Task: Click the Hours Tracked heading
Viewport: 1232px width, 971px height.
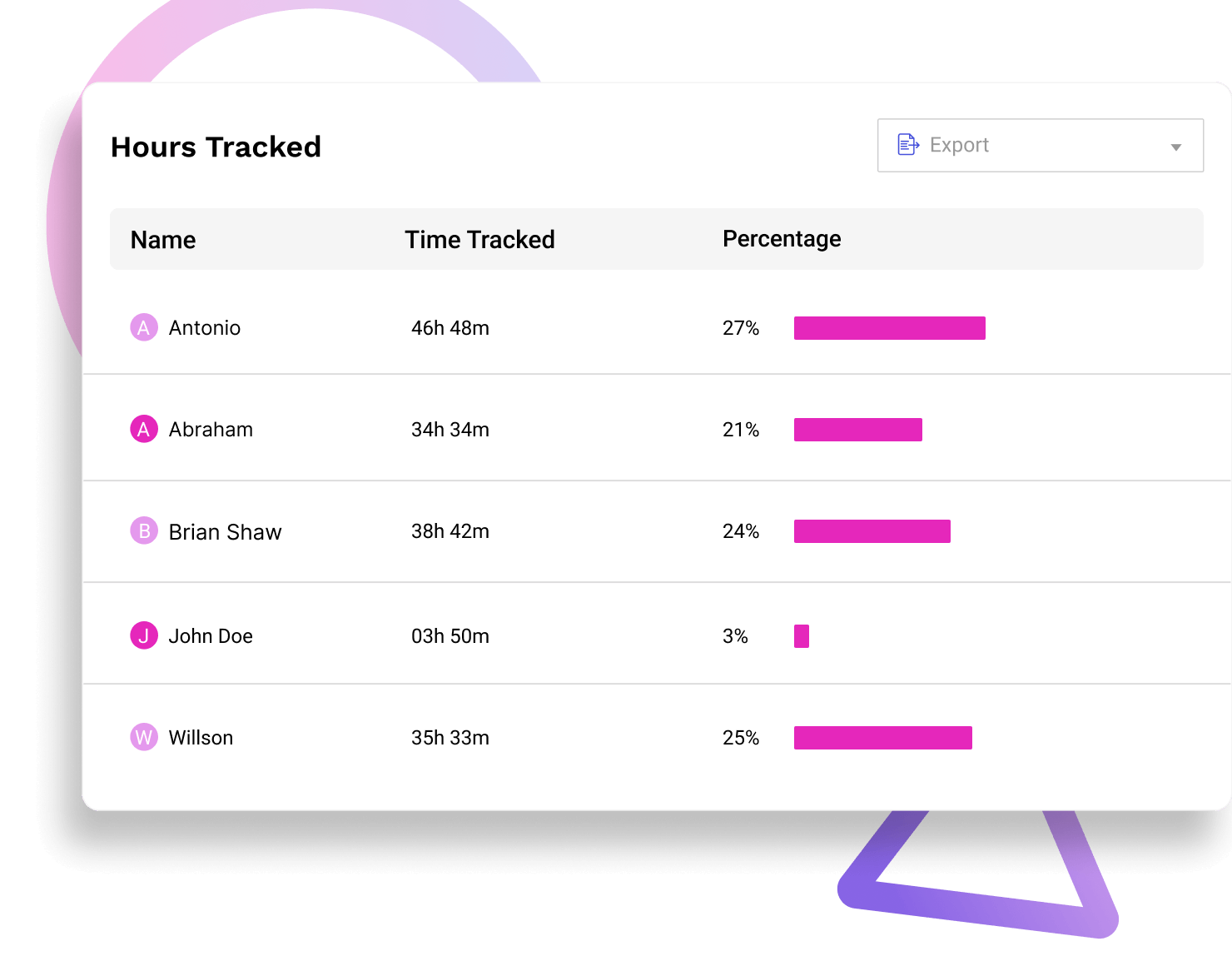Action: coord(216,147)
